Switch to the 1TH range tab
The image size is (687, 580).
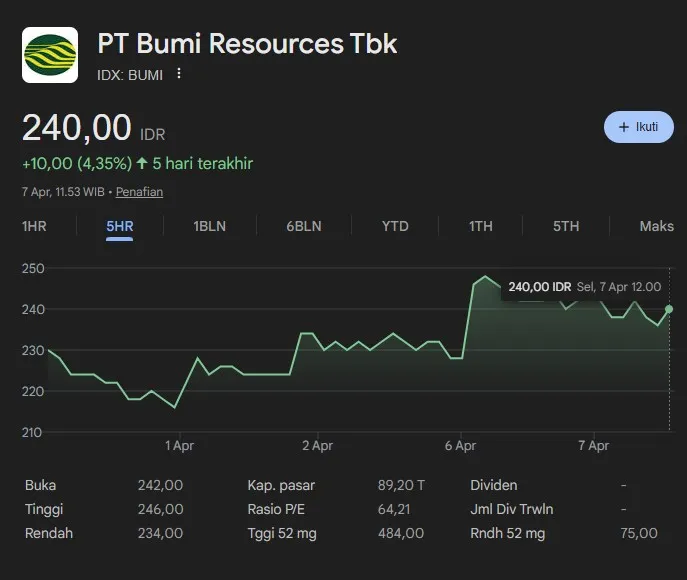481,226
